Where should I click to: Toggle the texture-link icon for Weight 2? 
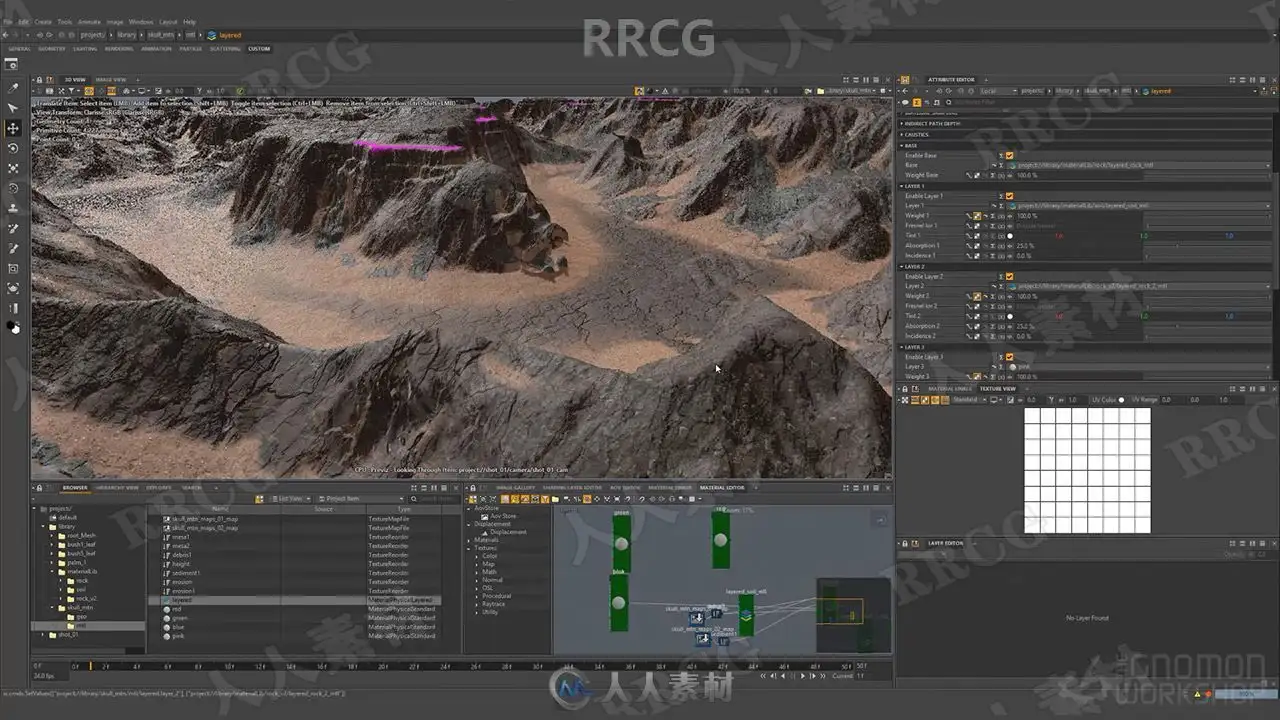click(x=977, y=296)
